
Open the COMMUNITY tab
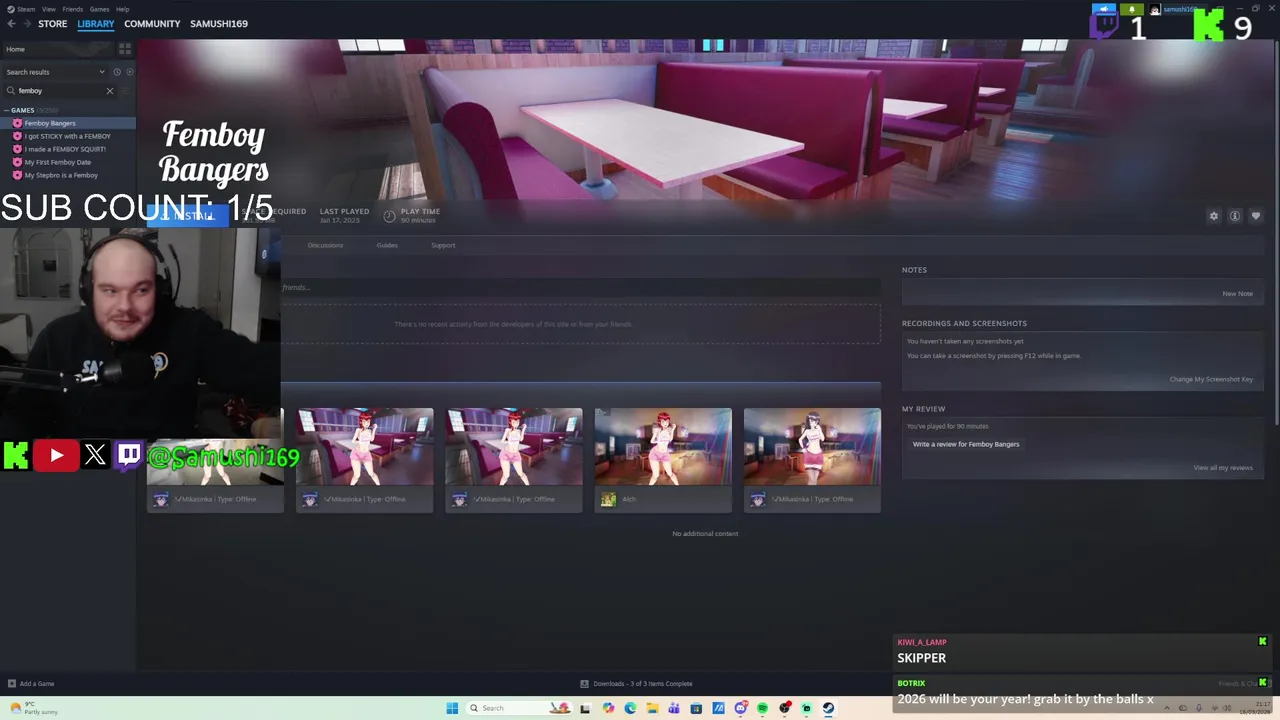tap(152, 24)
